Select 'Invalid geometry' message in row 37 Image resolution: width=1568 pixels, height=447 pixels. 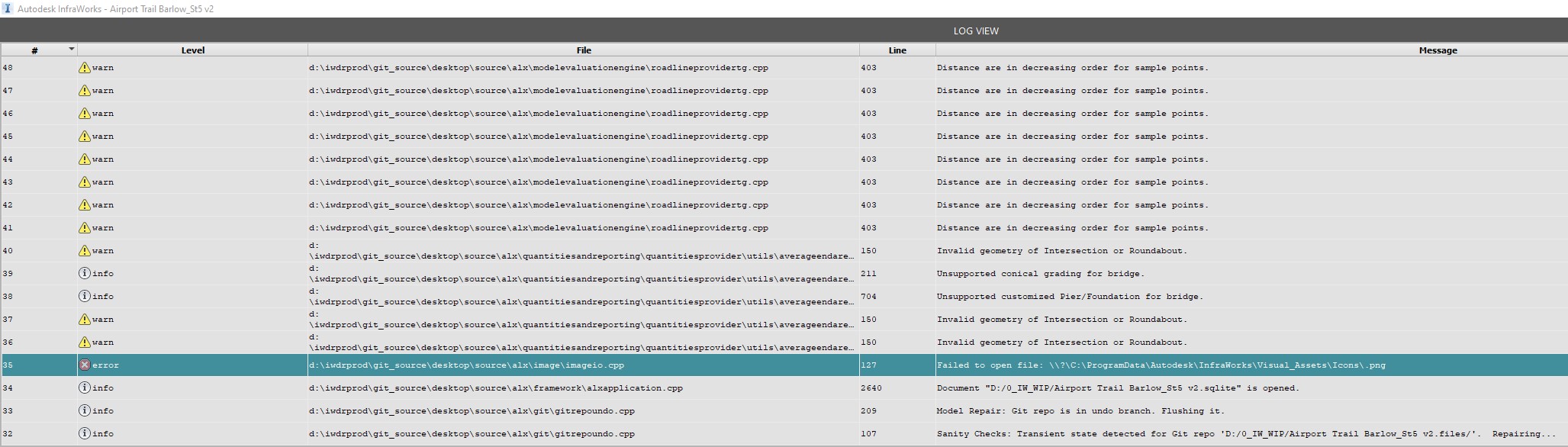pyautogui.click(x=1061, y=319)
